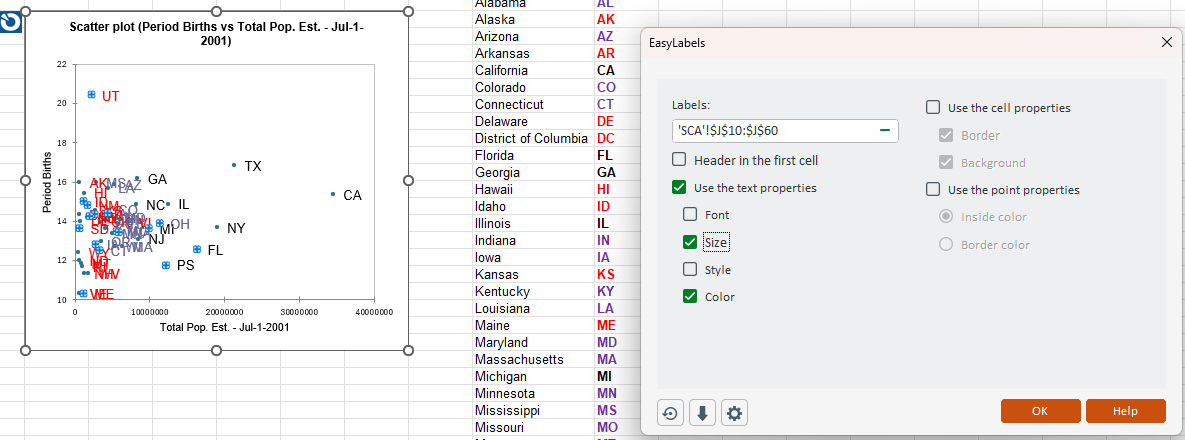Viewport: 1185px width, 440px height.
Task: Toggle the Background checkbox
Action: coord(945,163)
